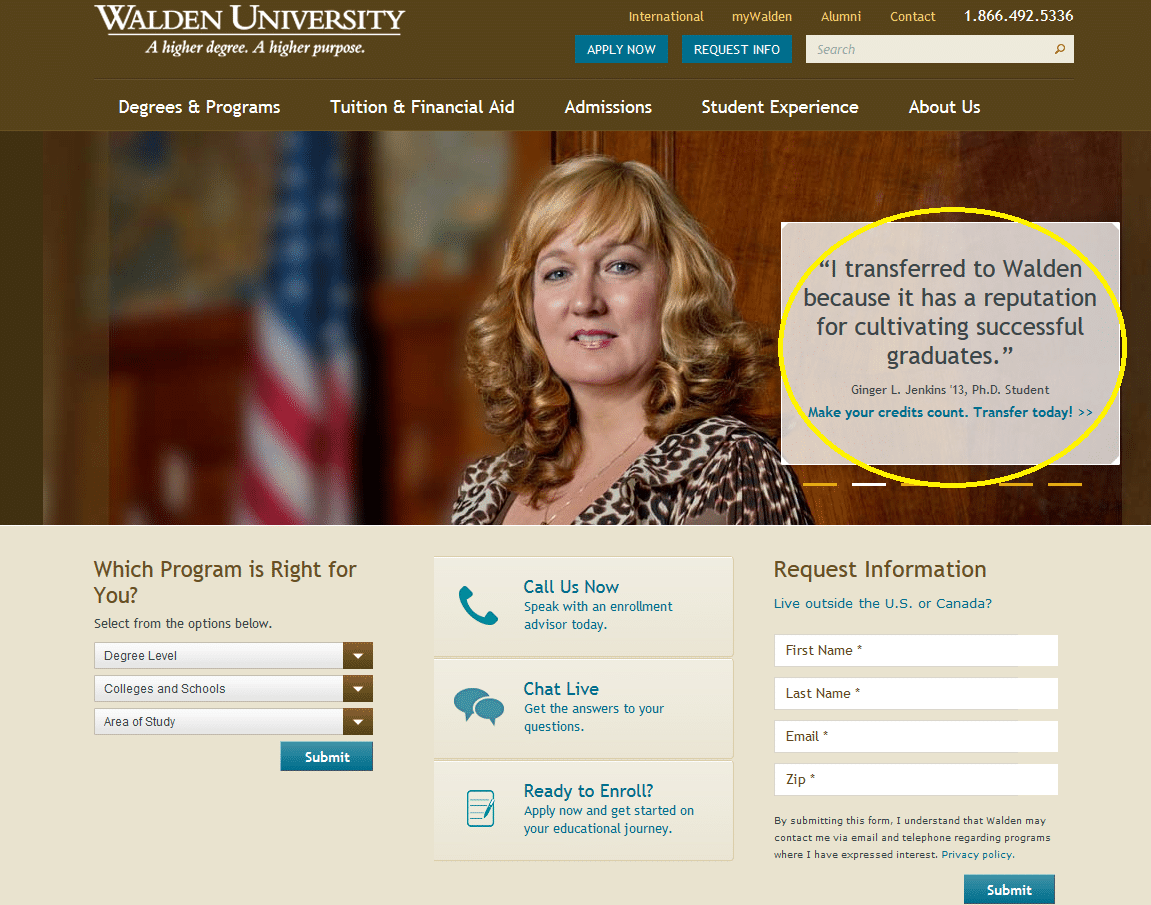Focus the Last Name field
The width and height of the screenshot is (1151, 905).
[x=916, y=694]
